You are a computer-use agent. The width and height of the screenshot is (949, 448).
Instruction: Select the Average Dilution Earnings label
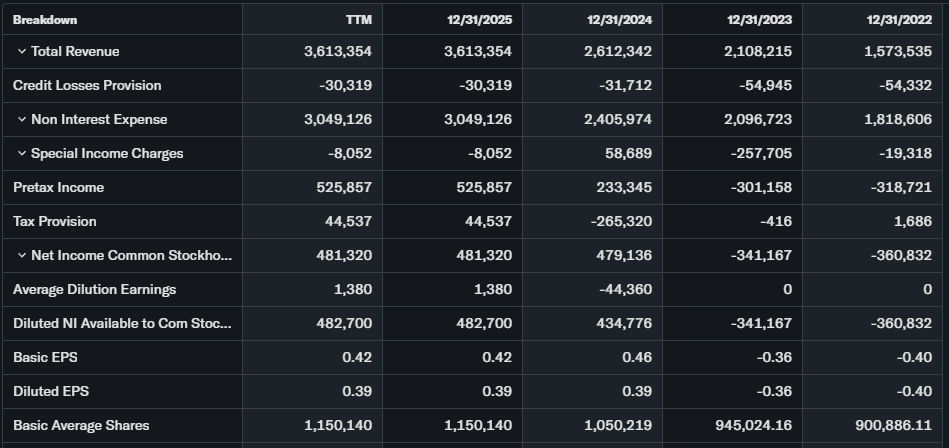click(x=94, y=289)
